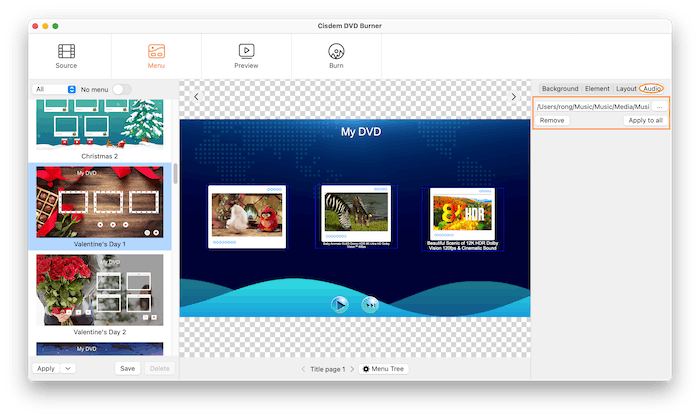
Task: Click the Apply to all button
Action: click(x=645, y=120)
